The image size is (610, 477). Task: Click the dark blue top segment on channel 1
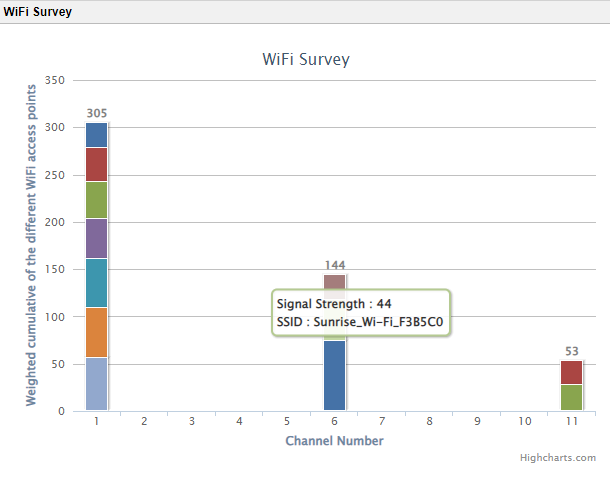click(96, 135)
